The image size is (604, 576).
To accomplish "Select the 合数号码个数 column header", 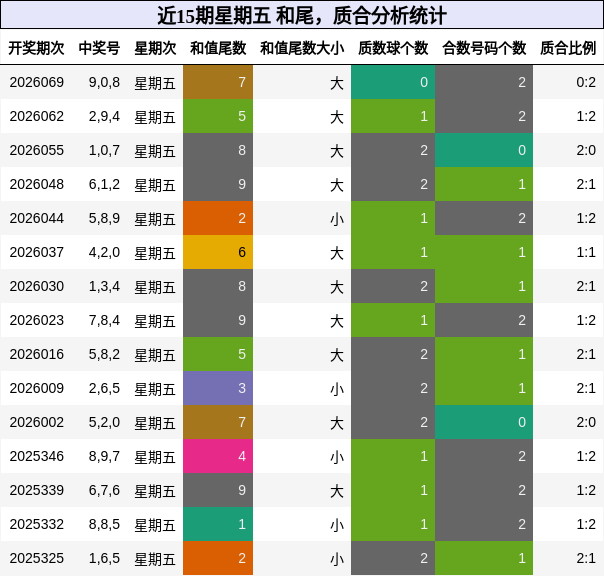I will click(484, 48).
